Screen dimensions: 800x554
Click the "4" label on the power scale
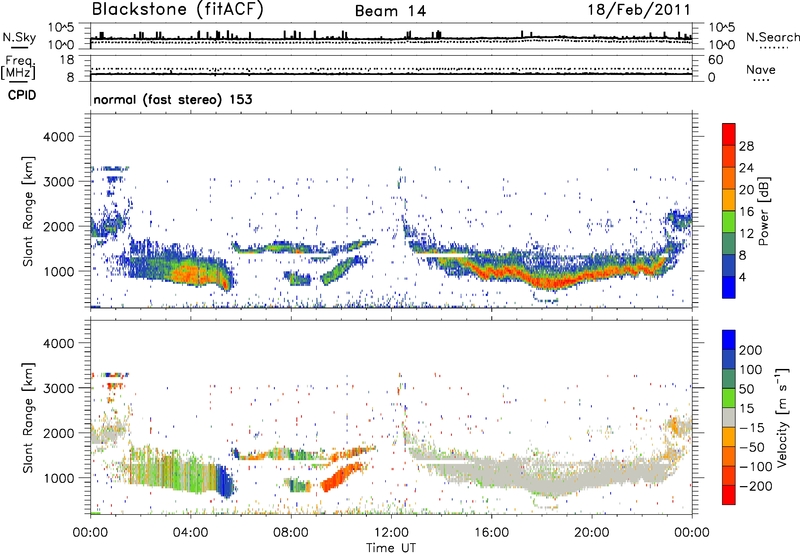click(743, 277)
